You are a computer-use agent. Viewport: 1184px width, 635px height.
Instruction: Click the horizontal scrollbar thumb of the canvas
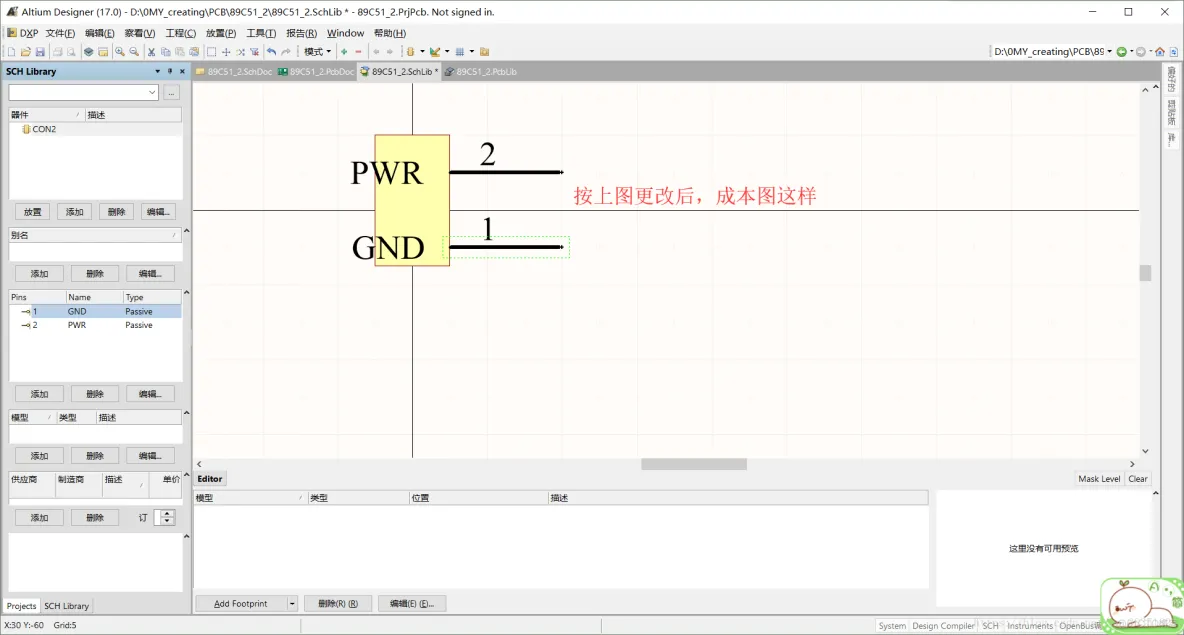[694, 464]
